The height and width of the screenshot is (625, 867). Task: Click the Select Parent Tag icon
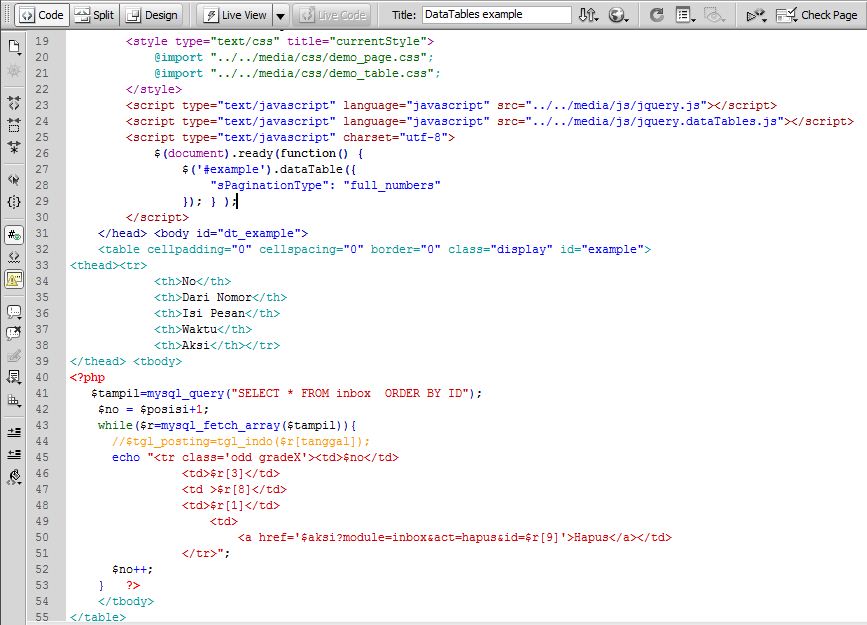pos(14,179)
